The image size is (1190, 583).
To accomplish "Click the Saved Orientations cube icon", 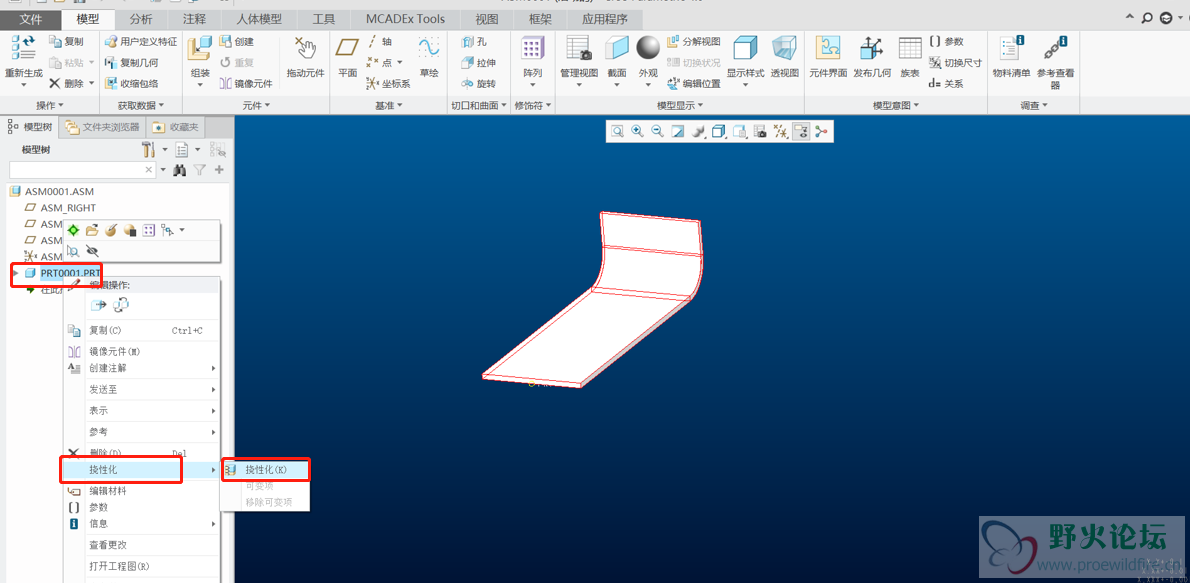I will pyautogui.click(x=739, y=132).
